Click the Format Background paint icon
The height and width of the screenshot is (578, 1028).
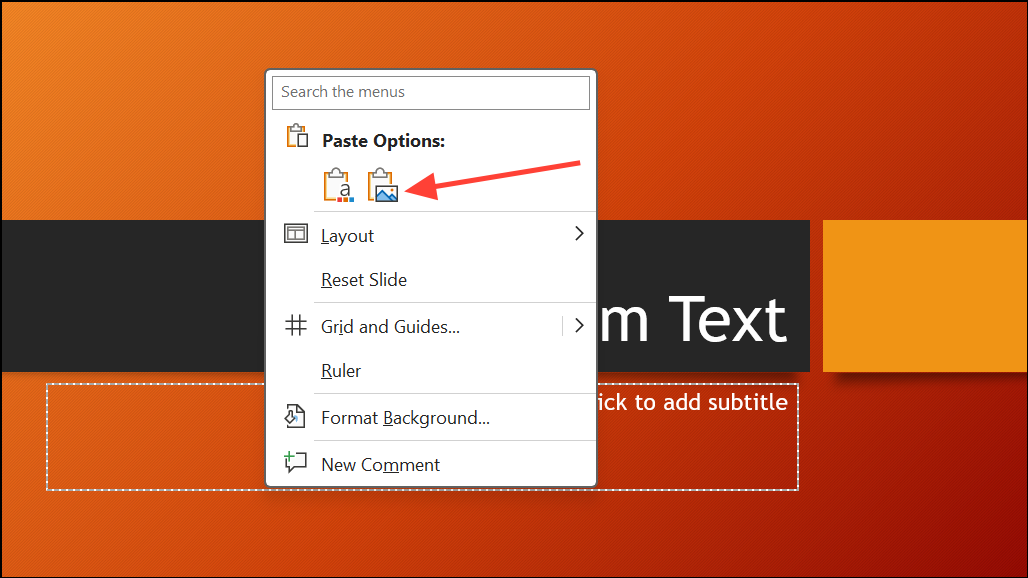click(294, 416)
